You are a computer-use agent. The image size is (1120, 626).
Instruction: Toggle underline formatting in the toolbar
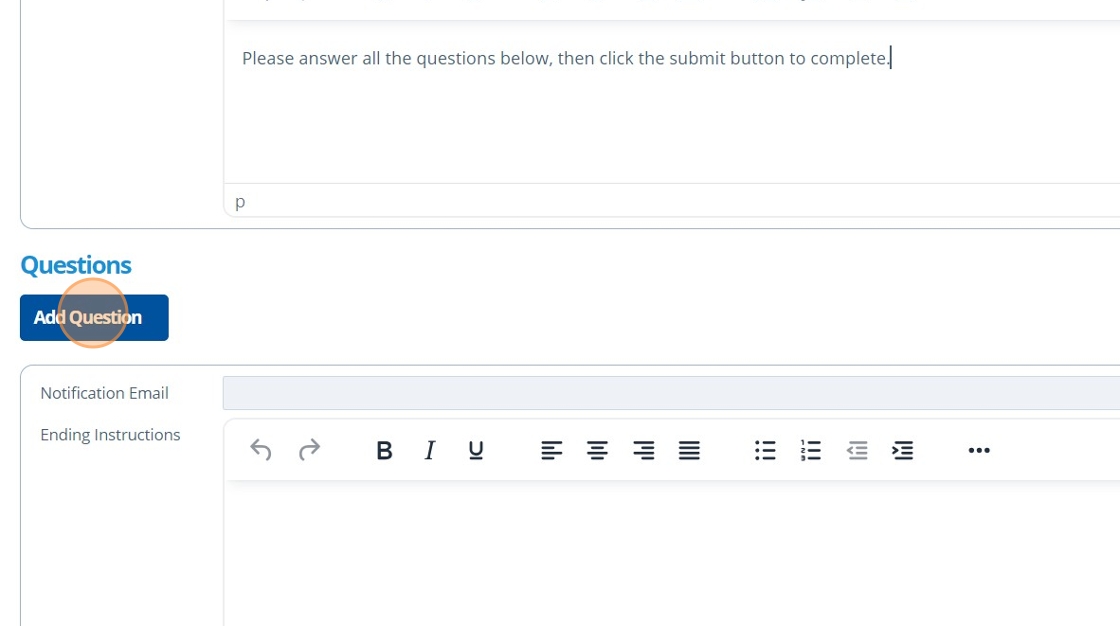pyautogui.click(x=476, y=450)
